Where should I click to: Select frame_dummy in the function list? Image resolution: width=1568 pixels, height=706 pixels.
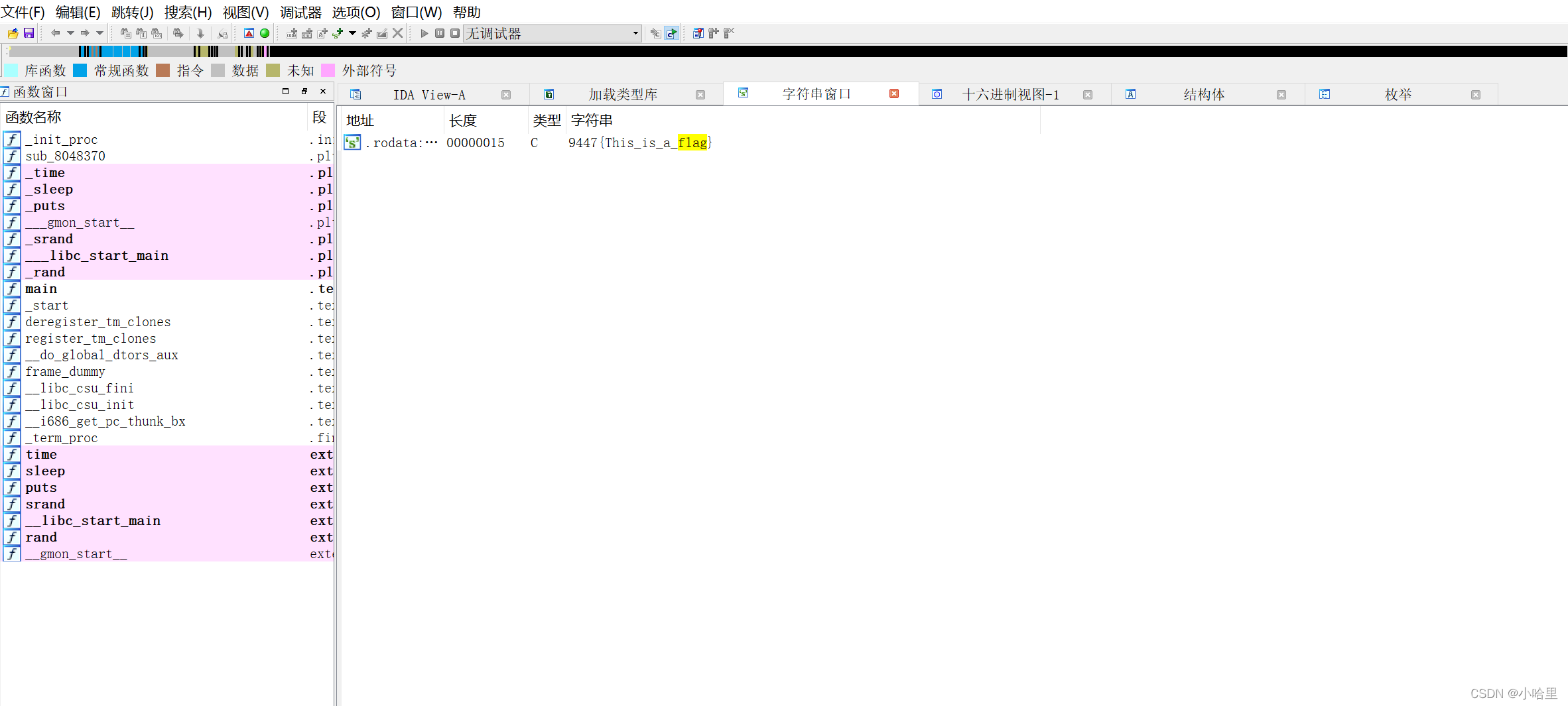point(167,372)
